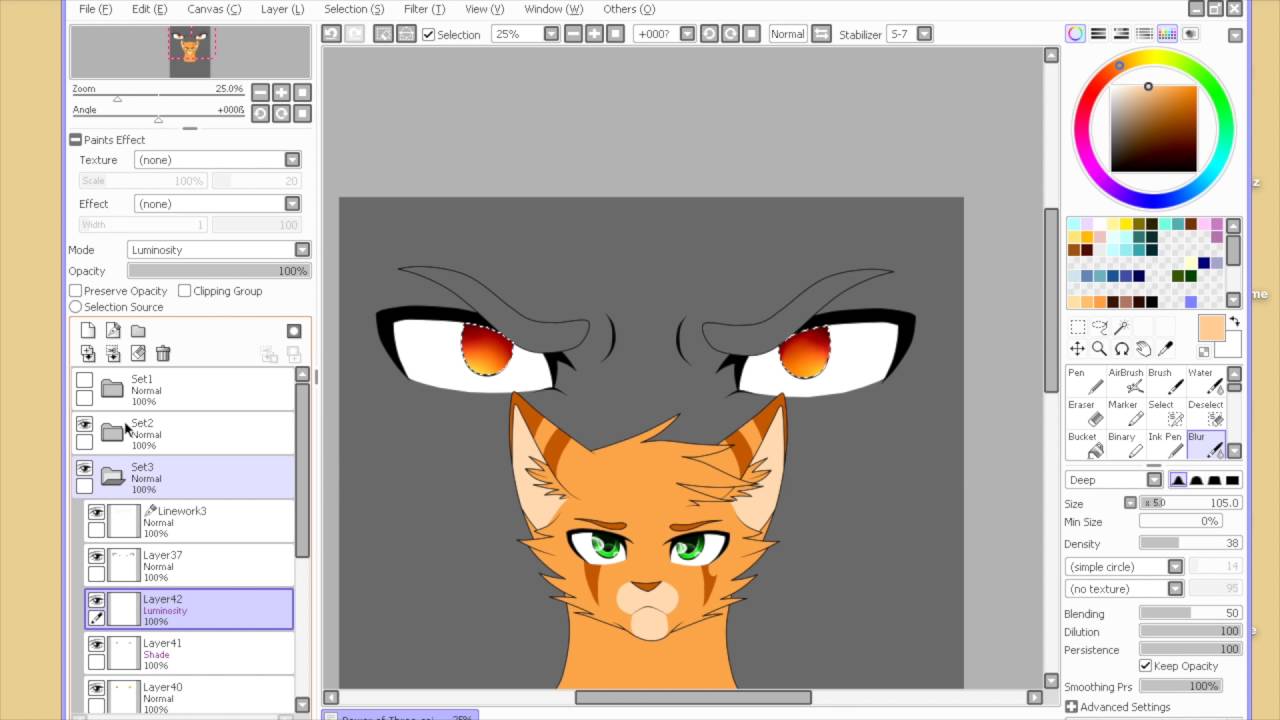The height and width of the screenshot is (720, 1280).
Task: Select the Marker tool
Action: [1125, 413]
